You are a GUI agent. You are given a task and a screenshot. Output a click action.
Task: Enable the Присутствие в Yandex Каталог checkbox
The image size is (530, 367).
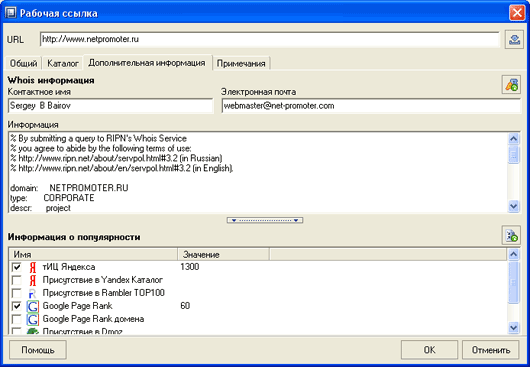tap(16, 280)
